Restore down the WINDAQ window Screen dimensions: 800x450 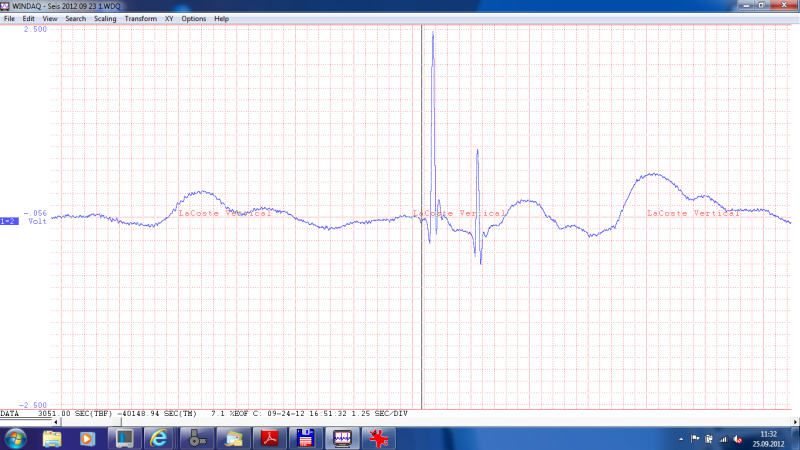[x=761, y=5]
